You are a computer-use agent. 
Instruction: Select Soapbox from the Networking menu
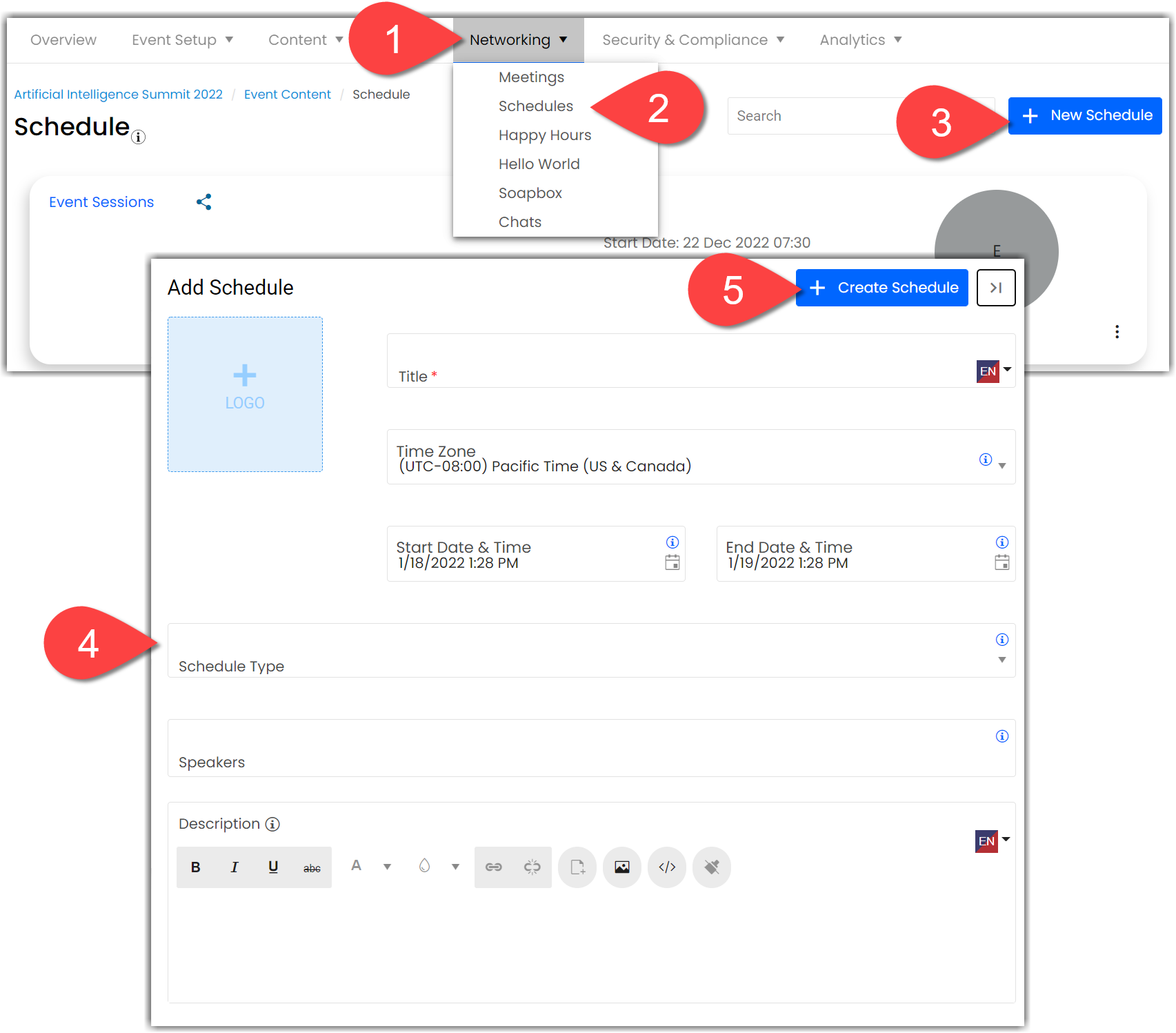click(530, 193)
